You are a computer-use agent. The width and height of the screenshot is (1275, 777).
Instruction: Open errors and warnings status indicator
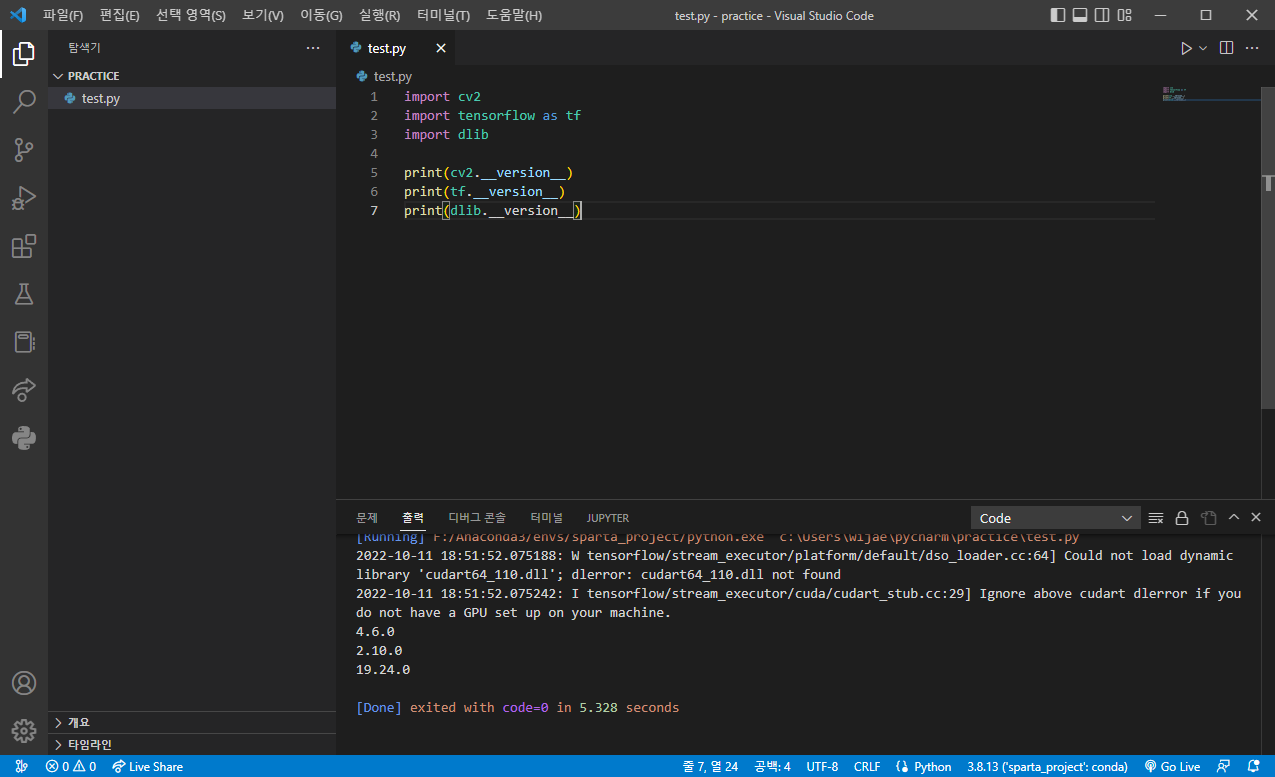click(70, 766)
